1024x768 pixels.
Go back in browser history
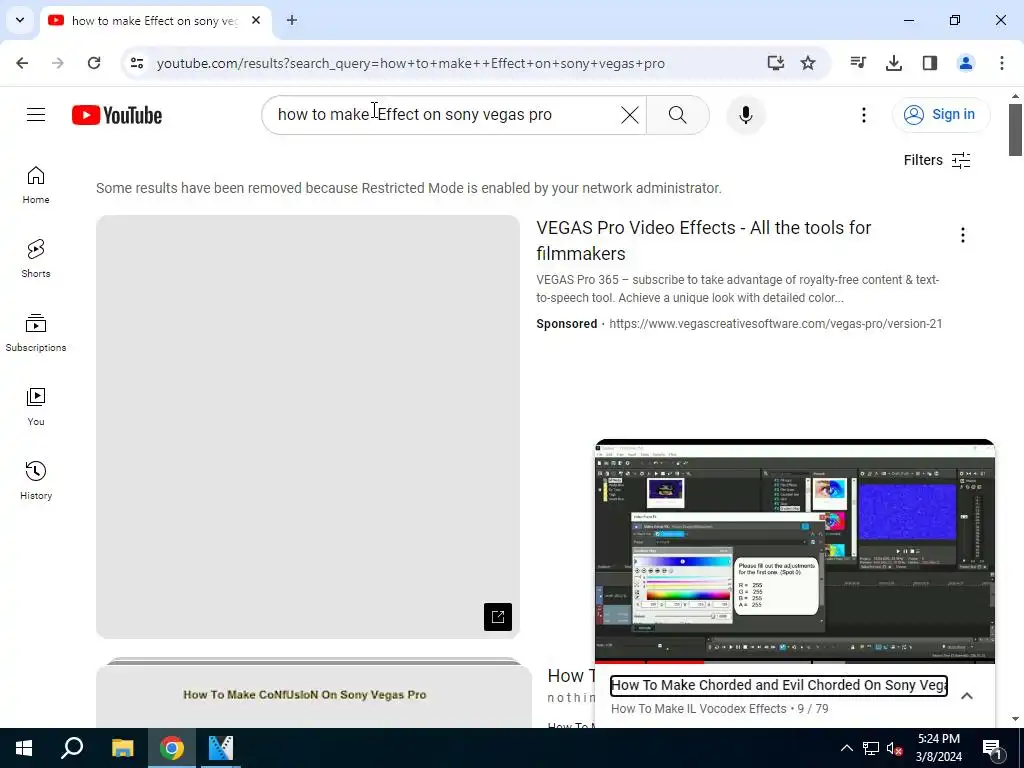22,63
